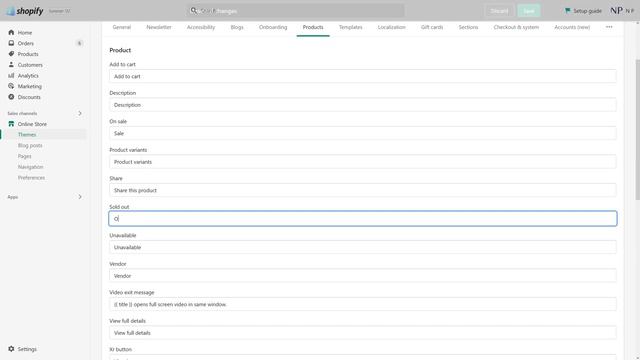Viewport: 640px width, 360px height.
Task: Switch to the Accessibility tab
Action: (x=201, y=27)
